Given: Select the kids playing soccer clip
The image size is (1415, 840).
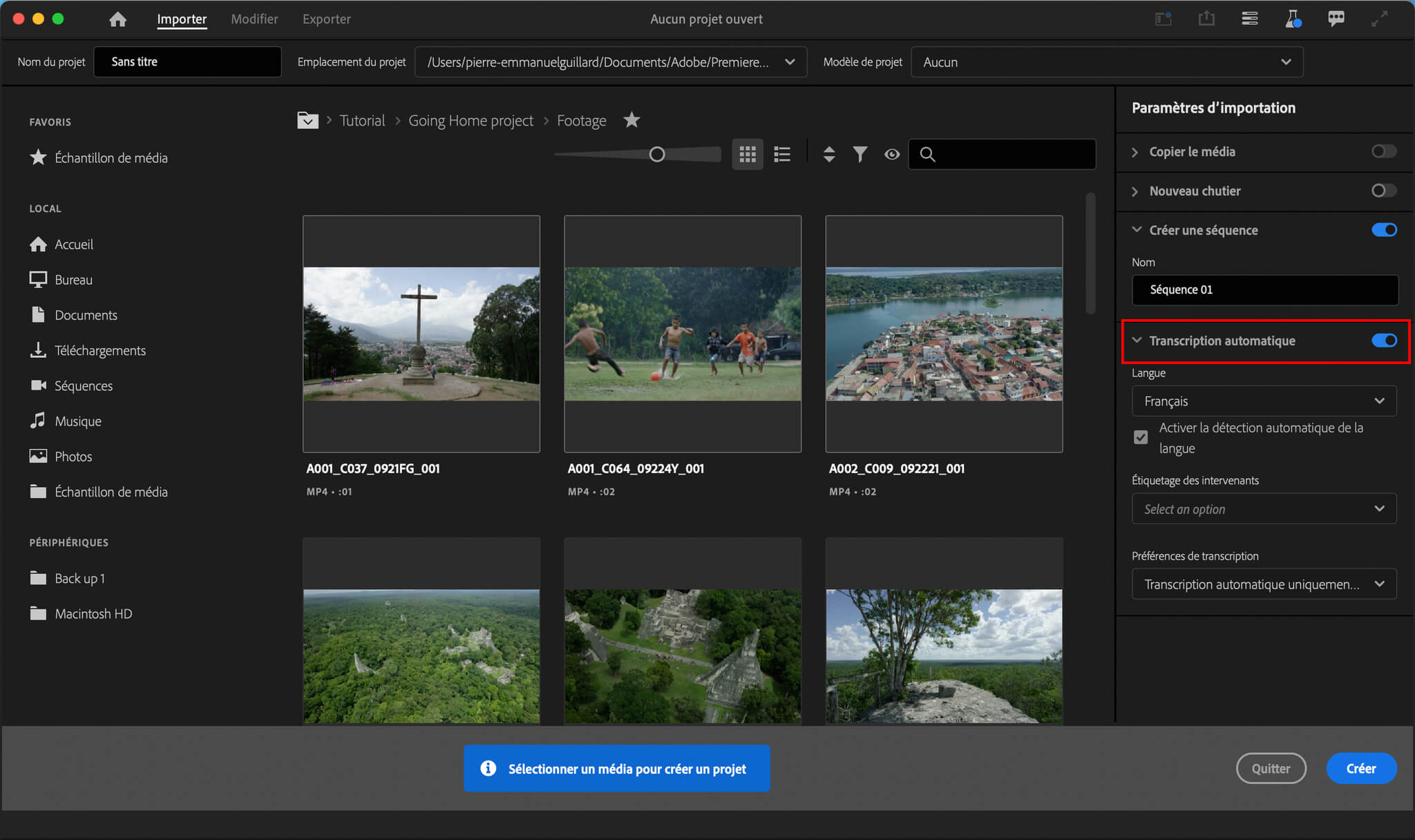Looking at the screenshot, I should (683, 334).
